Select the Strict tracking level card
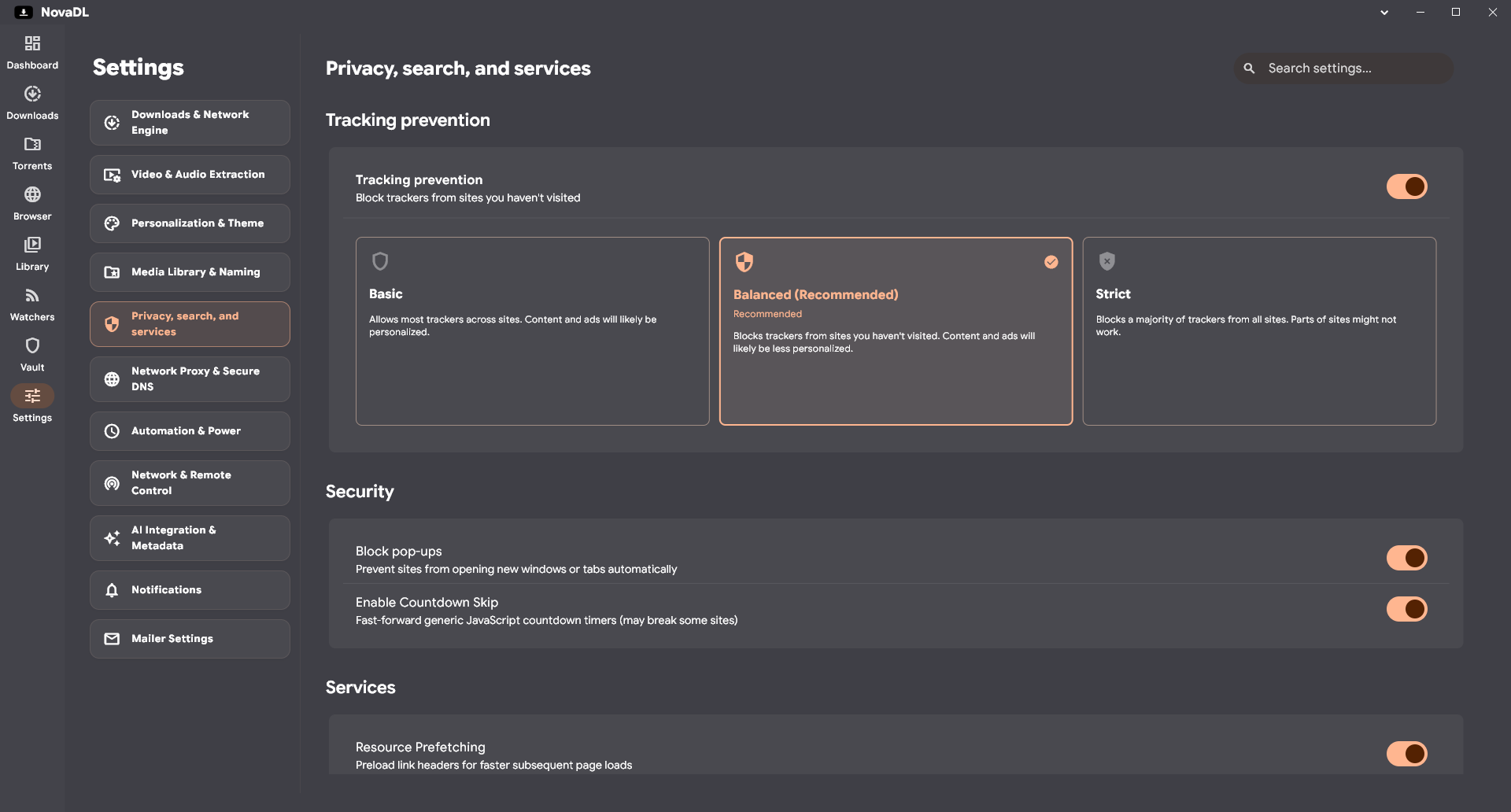This screenshot has width=1511, height=812. pyautogui.click(x=1259, y=331)
